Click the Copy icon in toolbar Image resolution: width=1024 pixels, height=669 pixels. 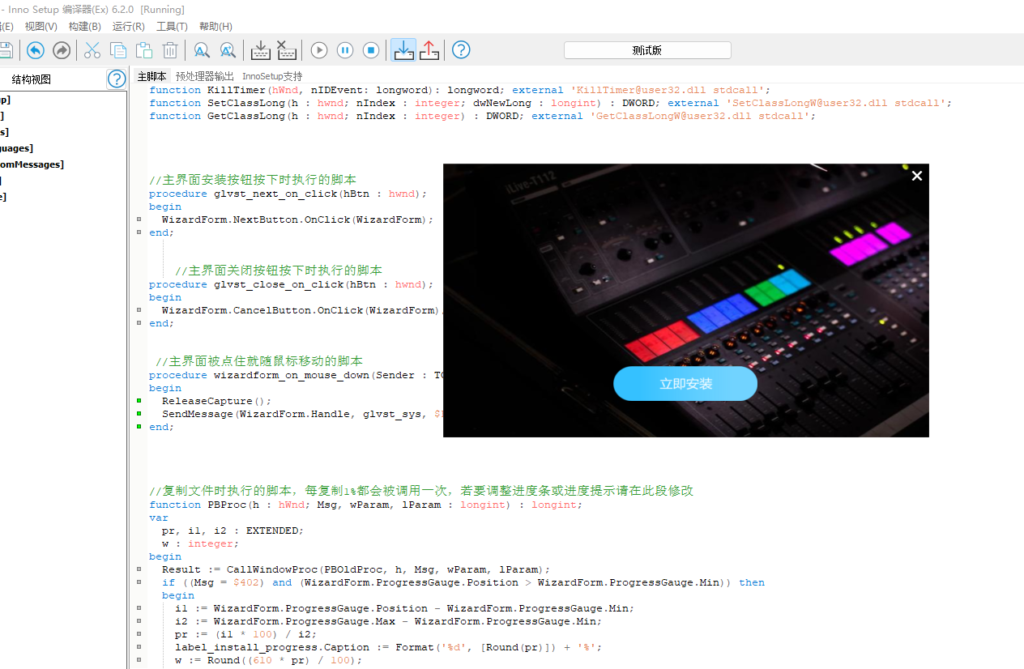[x=118, y=50]
